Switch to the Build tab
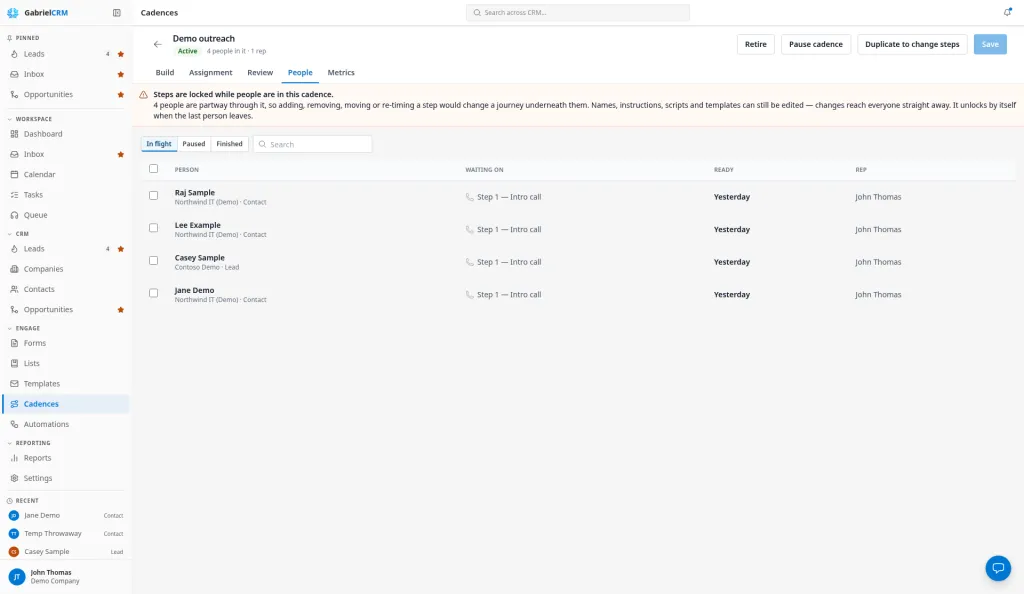This screenshot has height=594, width=1024. point(165,72)
